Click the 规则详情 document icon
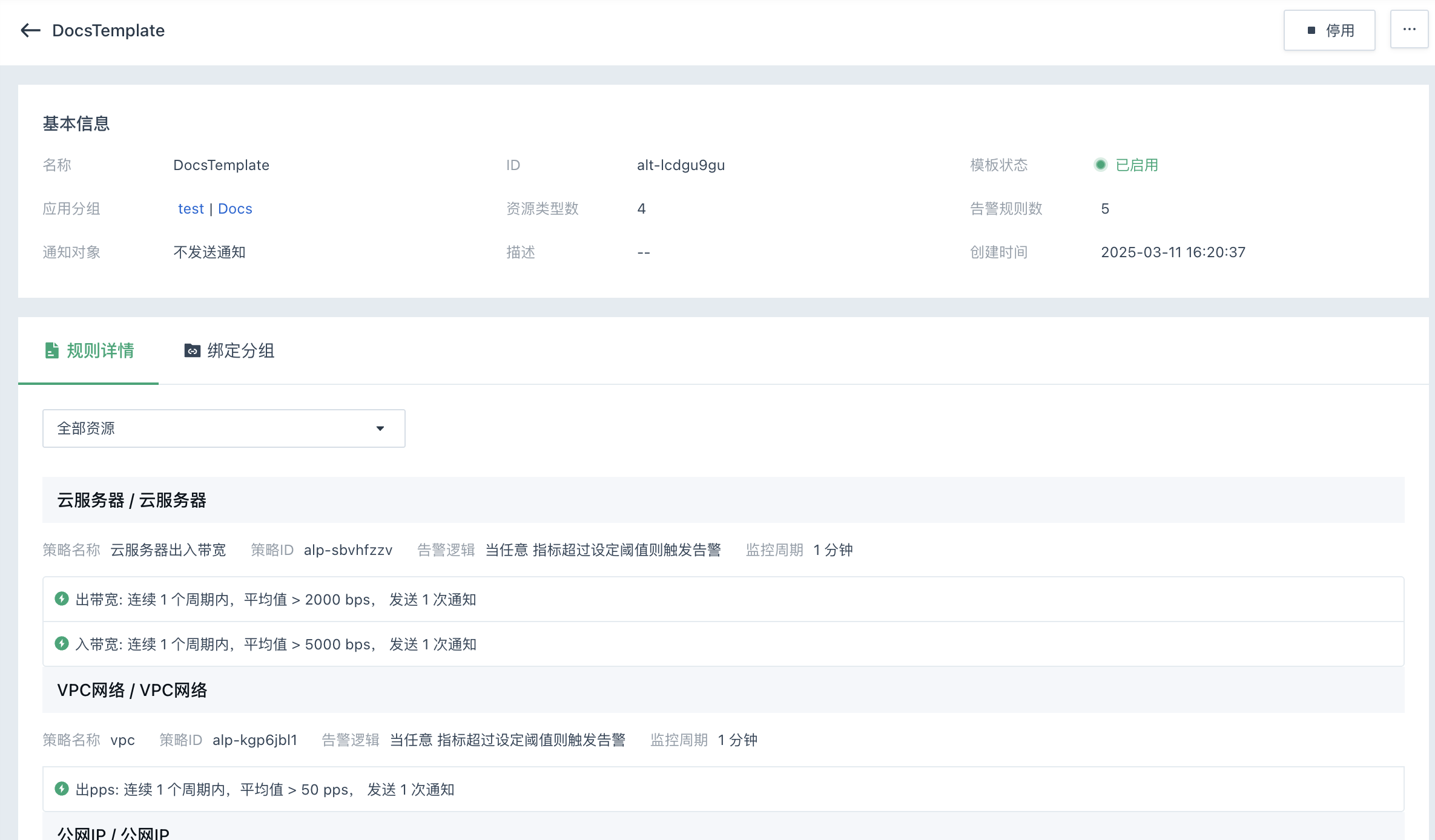 tap(52, 350)
